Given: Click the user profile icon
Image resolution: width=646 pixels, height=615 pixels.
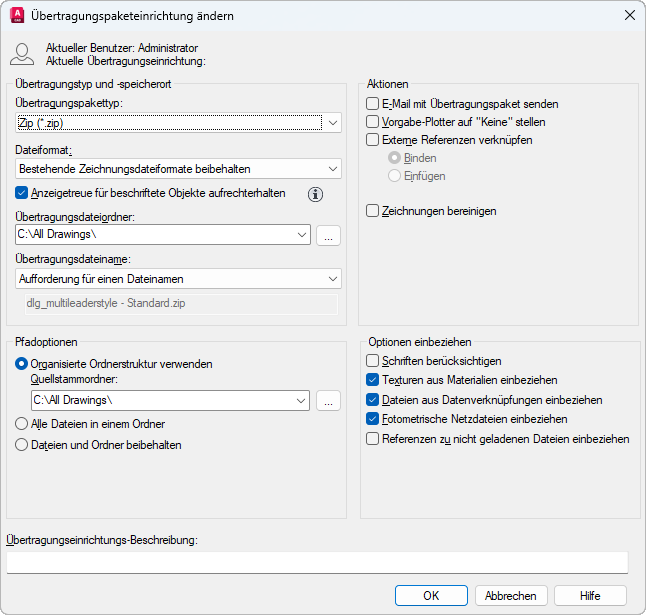Looking at the screenshot, I should click(22, 55).
